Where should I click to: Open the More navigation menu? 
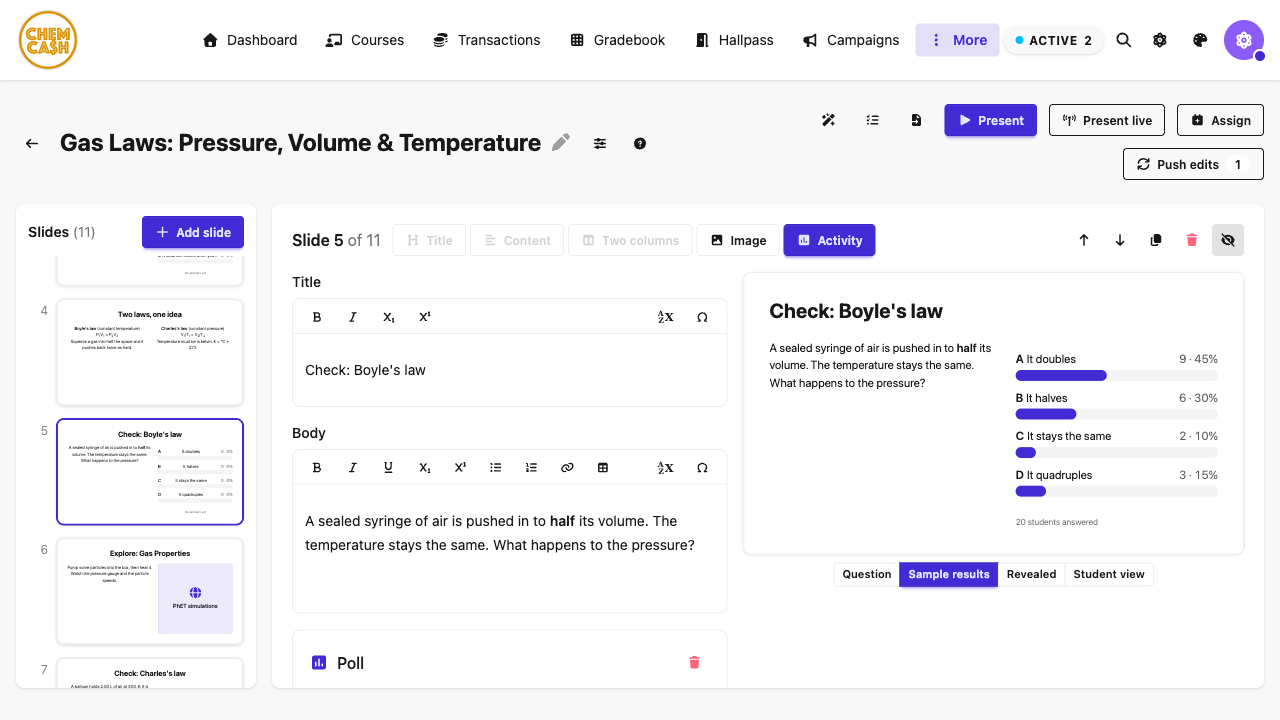[x=957, y=40]
